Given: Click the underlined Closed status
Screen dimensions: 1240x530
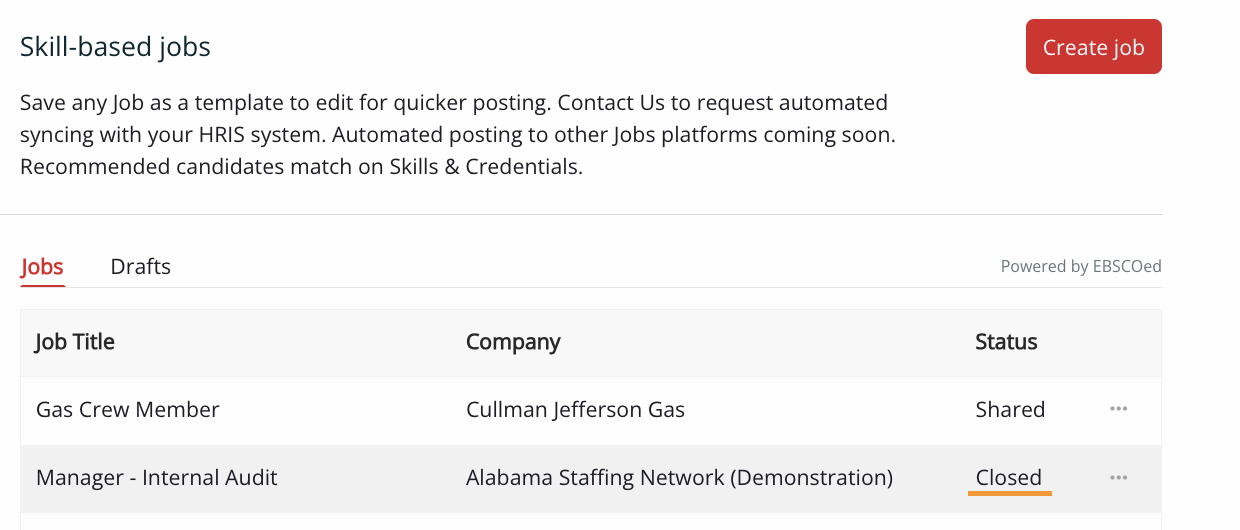Looking at the screenshot, I should pyautogui.click(x=1008, y=478).
